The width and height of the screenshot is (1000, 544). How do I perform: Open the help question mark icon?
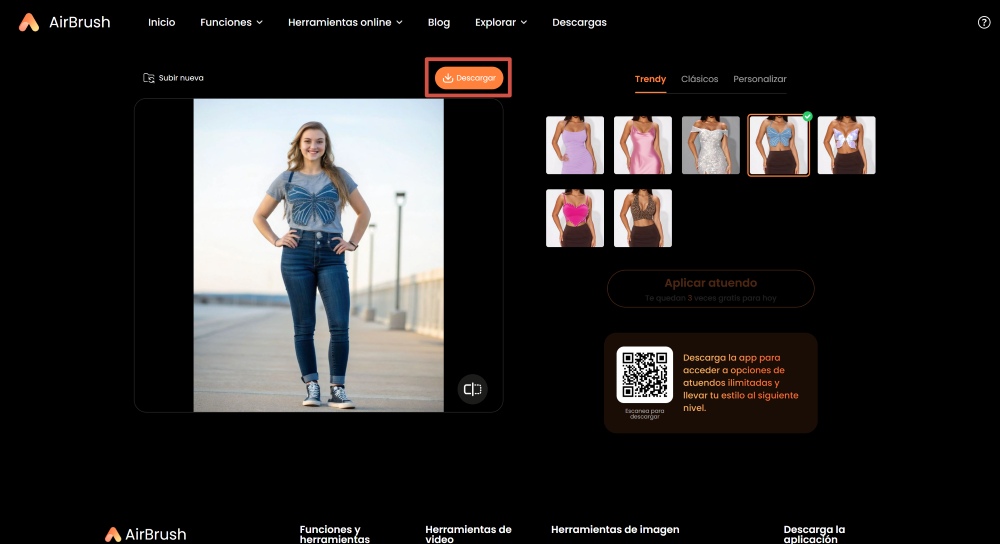tap(983, 22)
